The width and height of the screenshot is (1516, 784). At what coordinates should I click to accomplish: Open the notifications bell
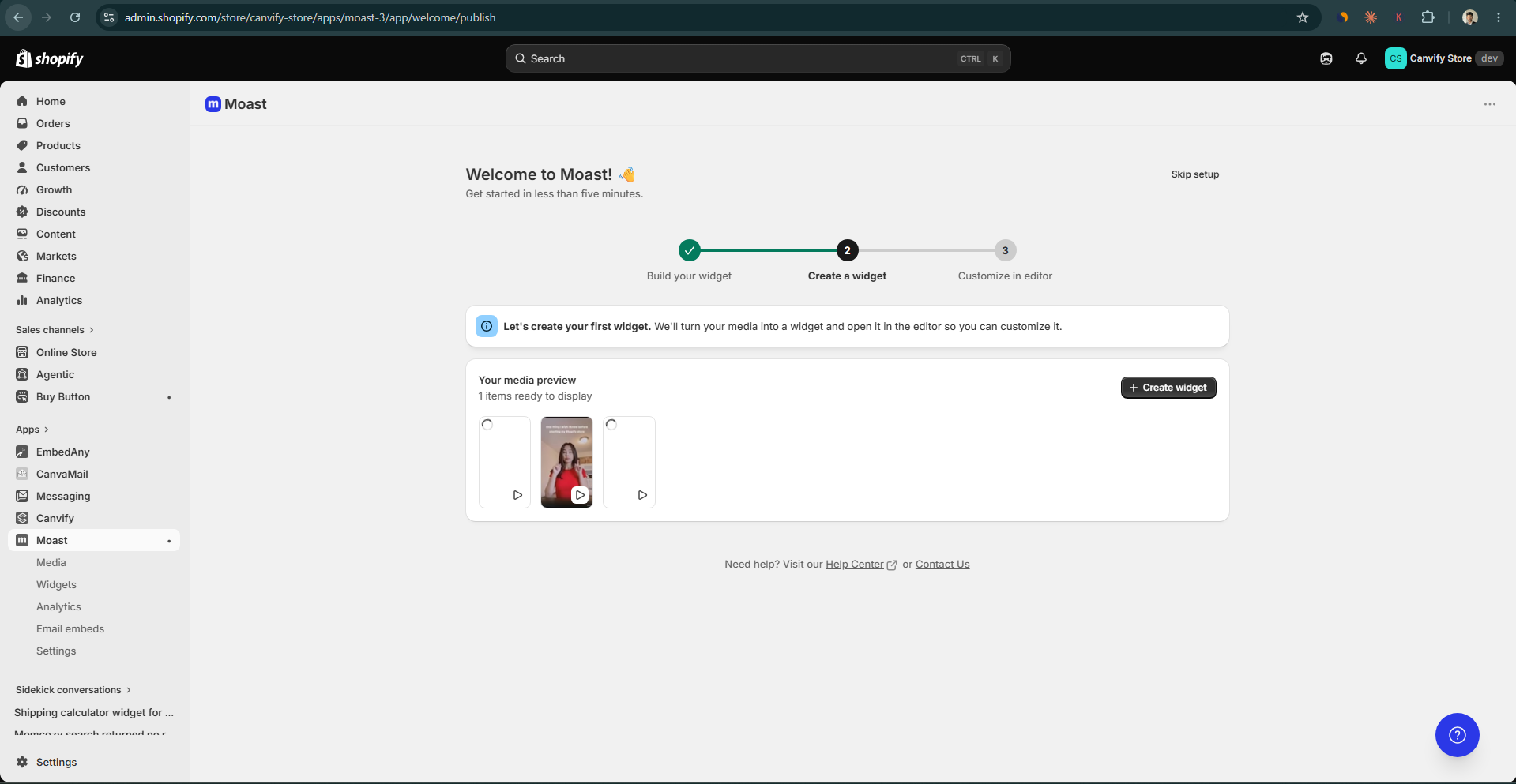(x=1361, y=58)
